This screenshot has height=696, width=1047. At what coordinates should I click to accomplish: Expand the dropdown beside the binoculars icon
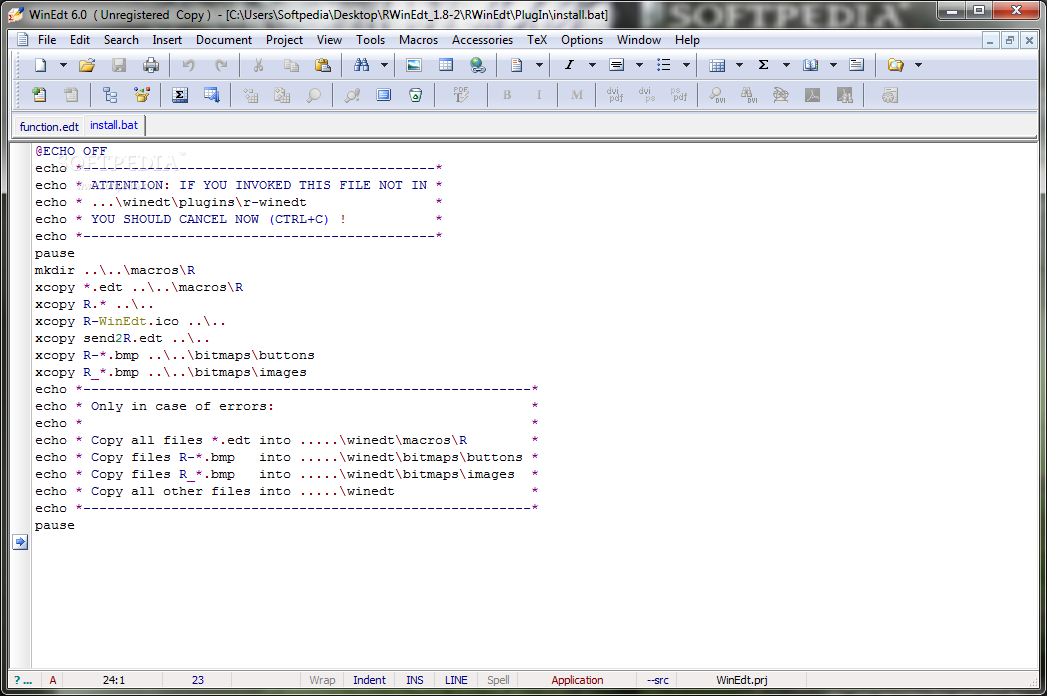(384, 65)
